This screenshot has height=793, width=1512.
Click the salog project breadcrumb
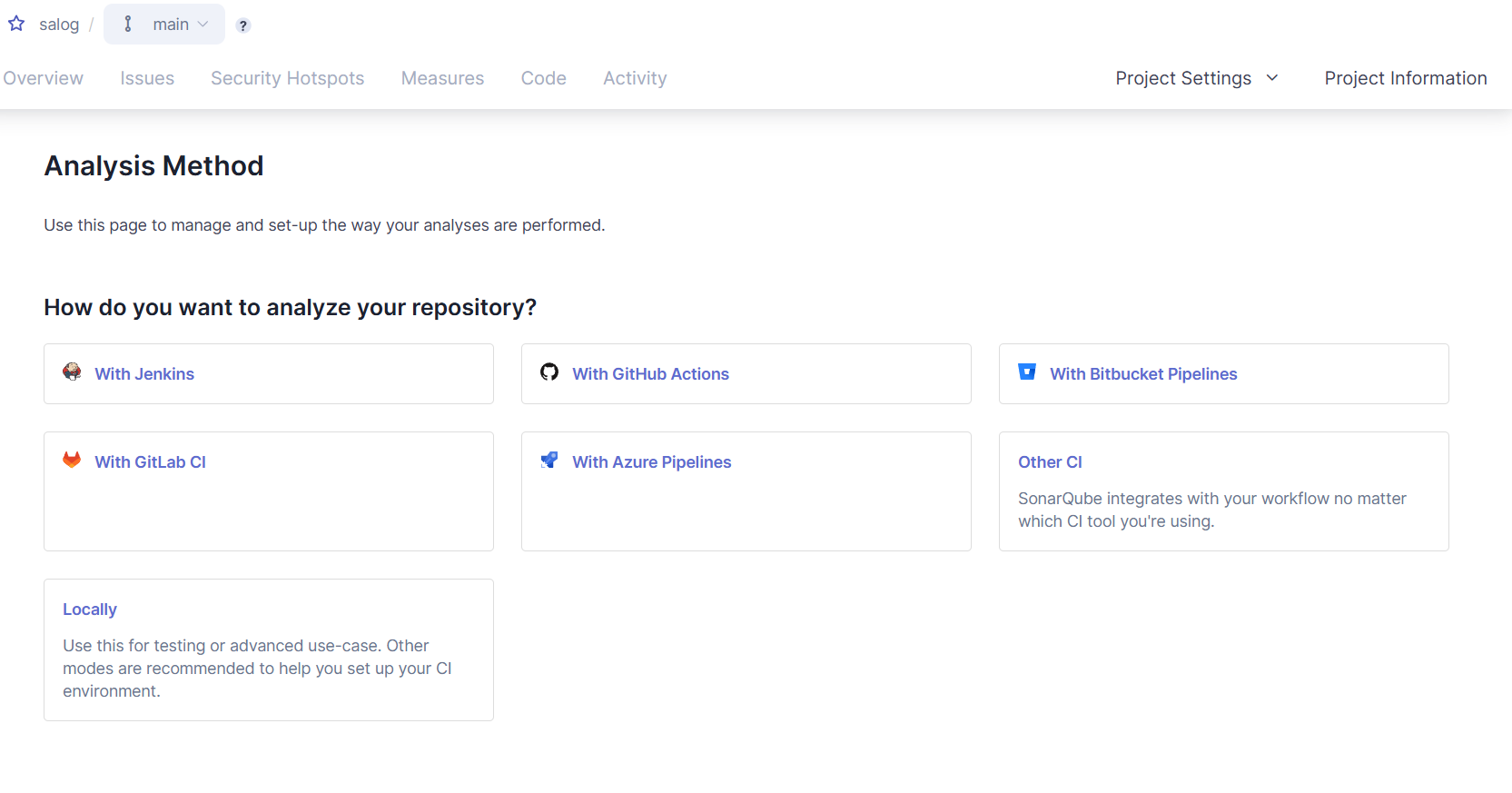pyautogui.click(x=59, y=25)
